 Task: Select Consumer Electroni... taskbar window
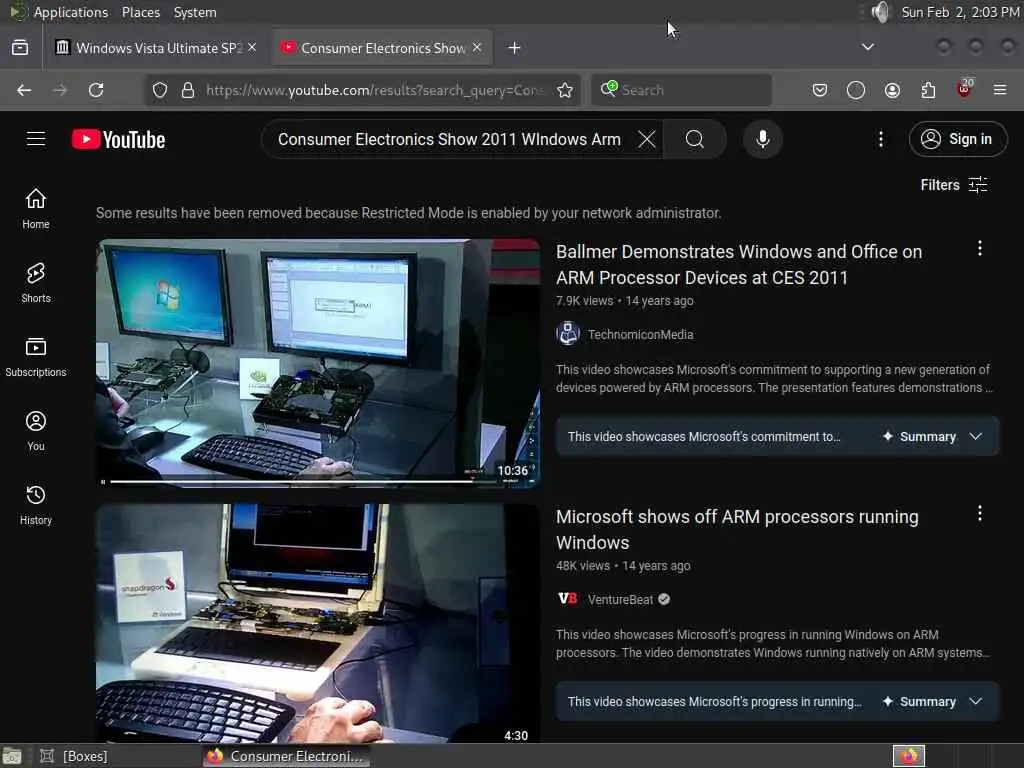click(285, 756)
